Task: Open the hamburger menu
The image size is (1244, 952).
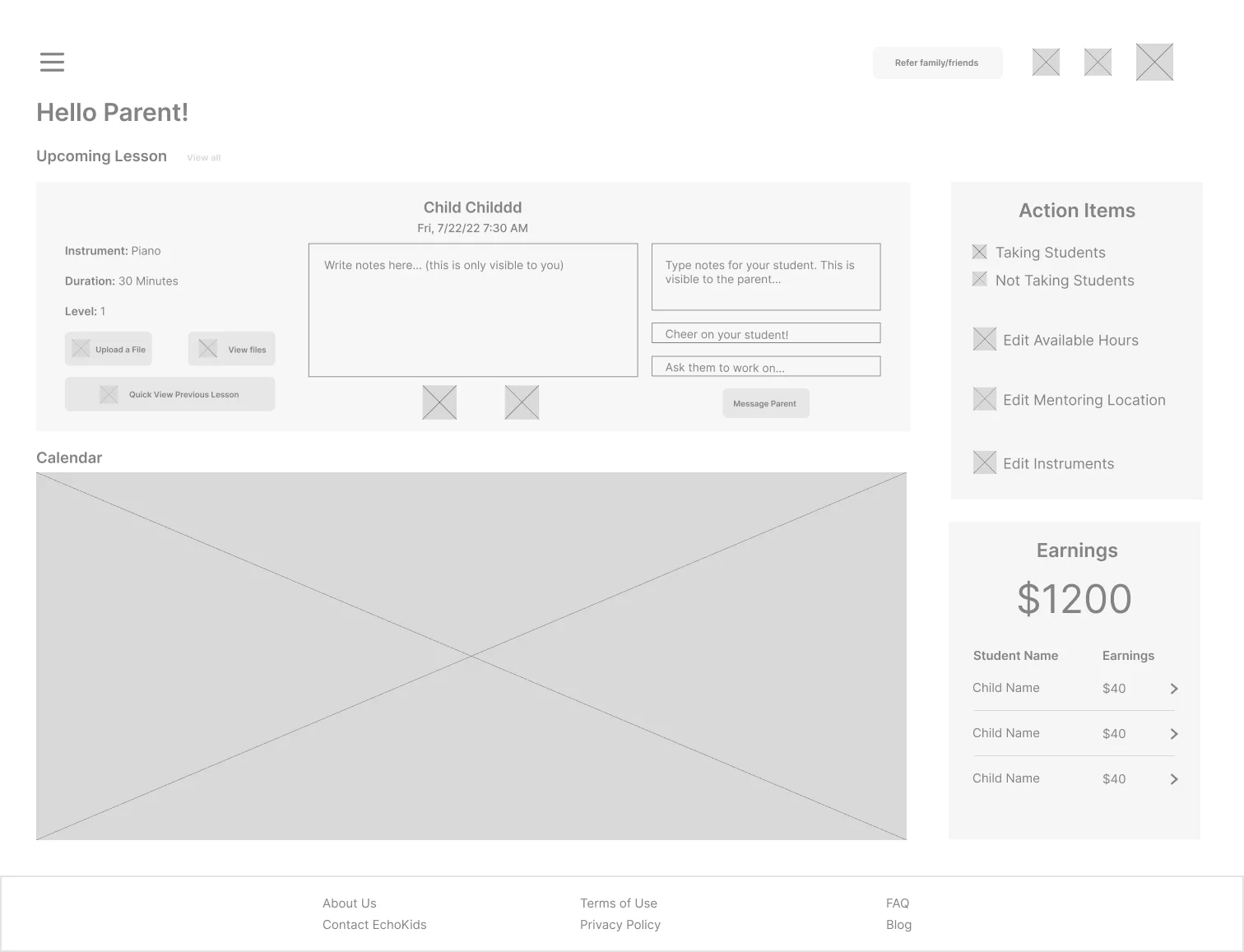Action: [x=52, y=62]
